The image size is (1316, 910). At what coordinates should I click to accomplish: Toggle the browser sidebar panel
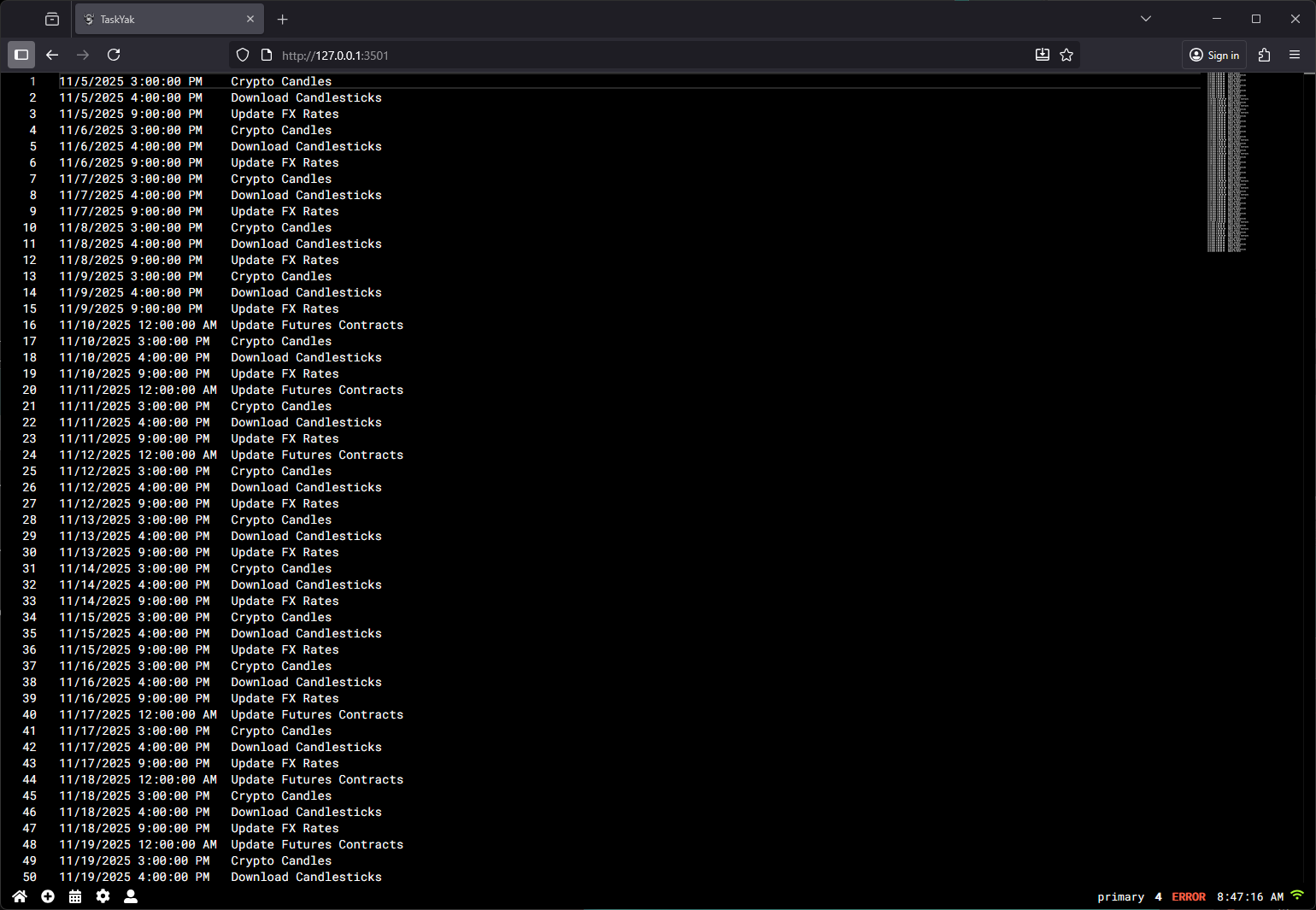(21, 55)
